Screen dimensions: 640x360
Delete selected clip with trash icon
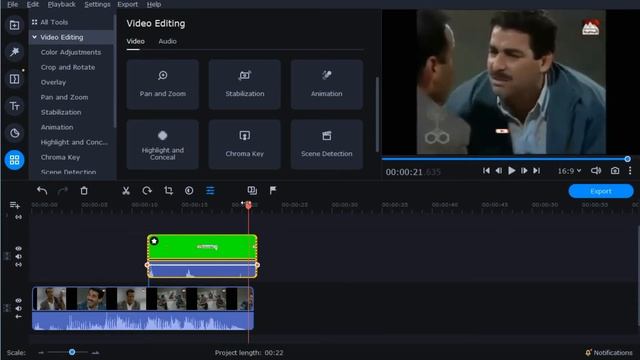pos(84,191)
